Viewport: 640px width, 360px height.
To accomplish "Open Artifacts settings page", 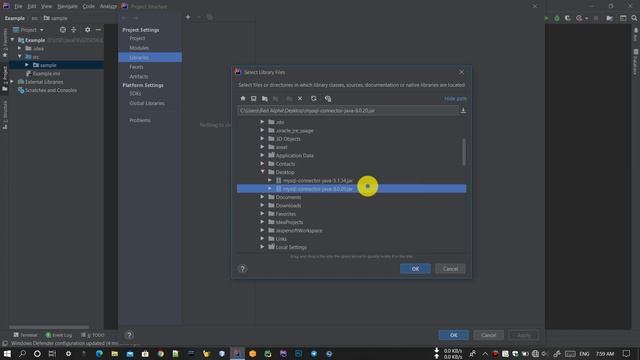I will (x=139, y=76).
